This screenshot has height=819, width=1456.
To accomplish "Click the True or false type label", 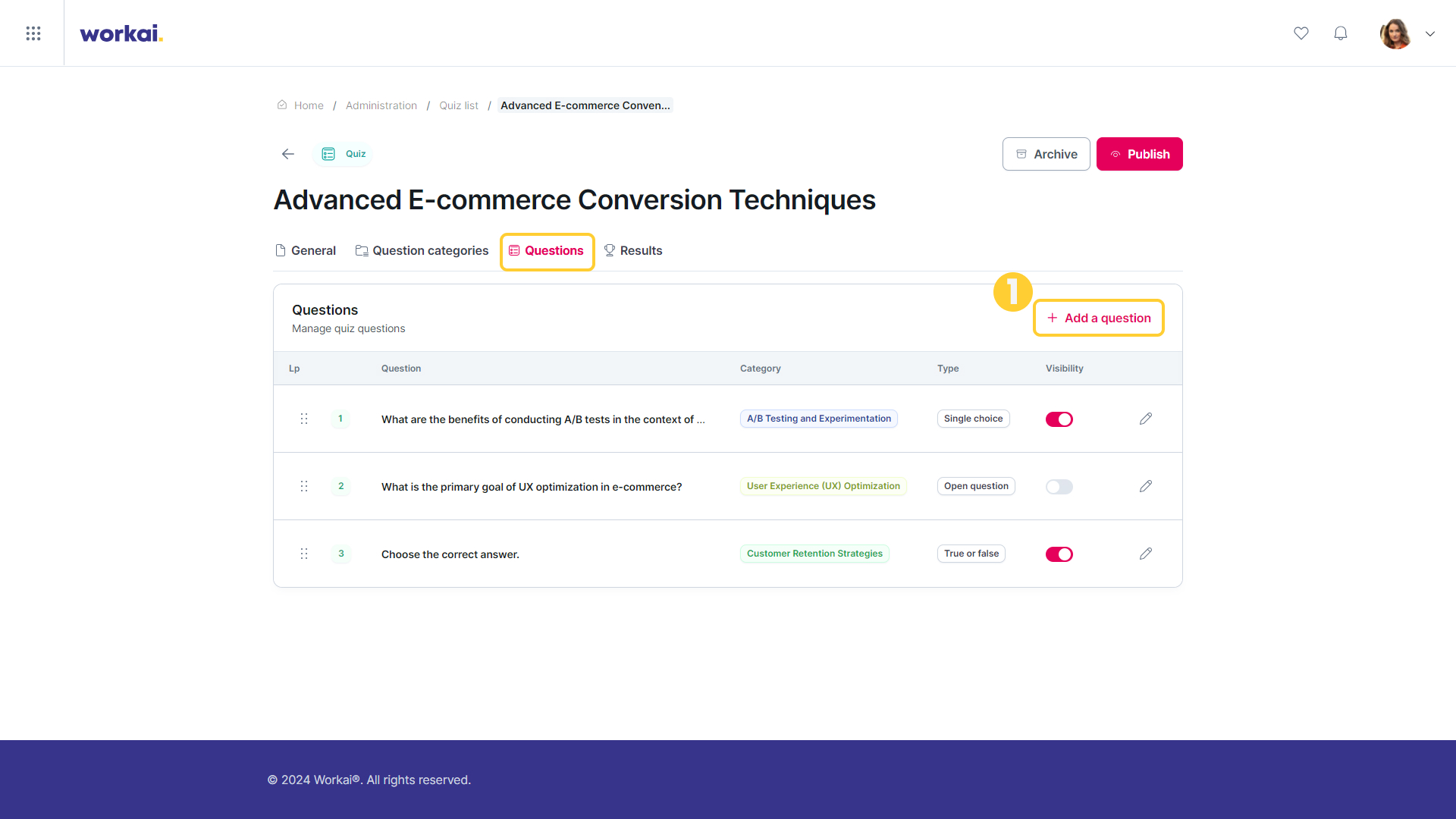I will tap(971, 554).
